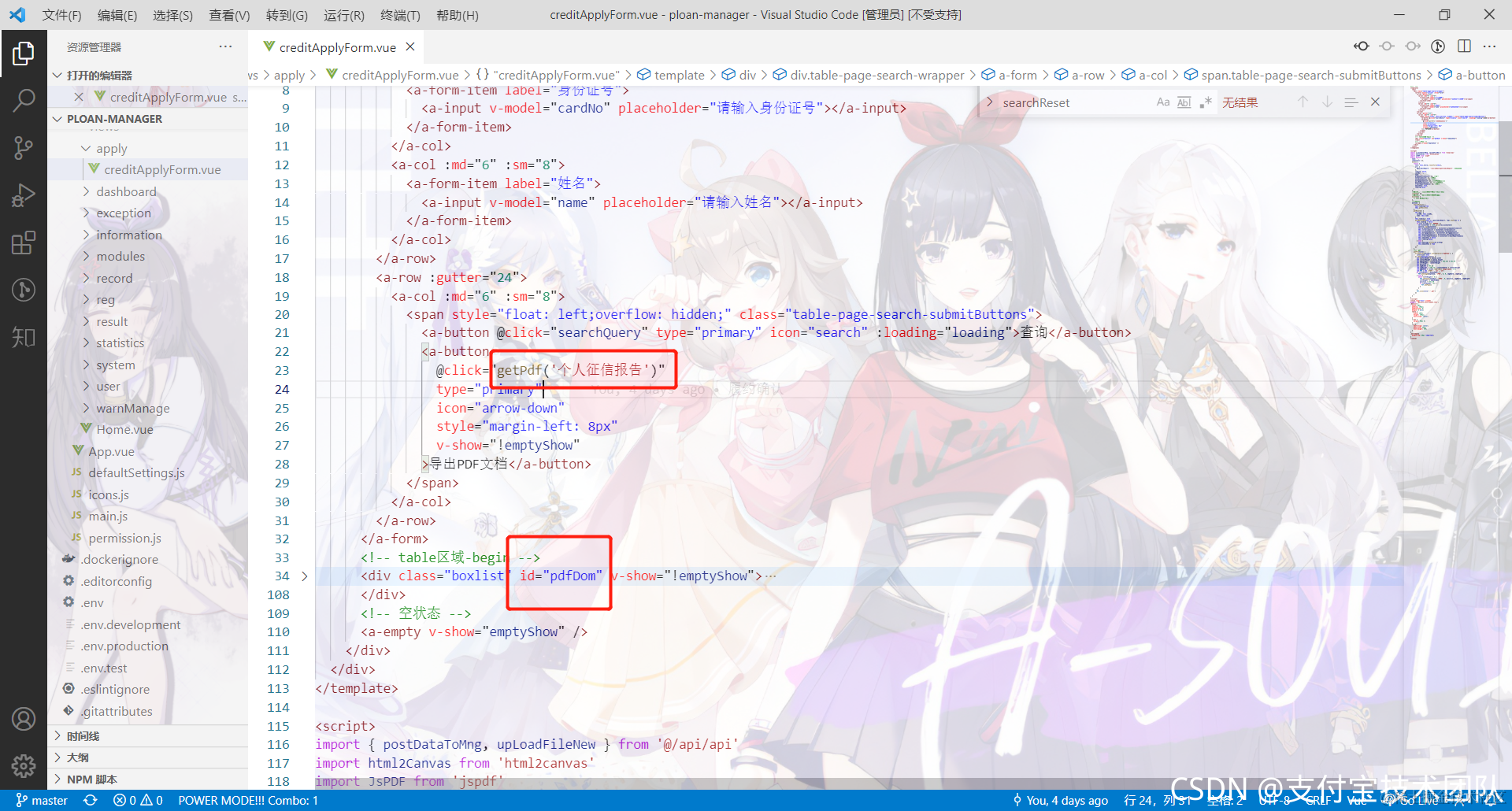Click the a-button breadcrumb item
The height and width of the screenshot is (811, 1512).
click(x=1472, y=75)
